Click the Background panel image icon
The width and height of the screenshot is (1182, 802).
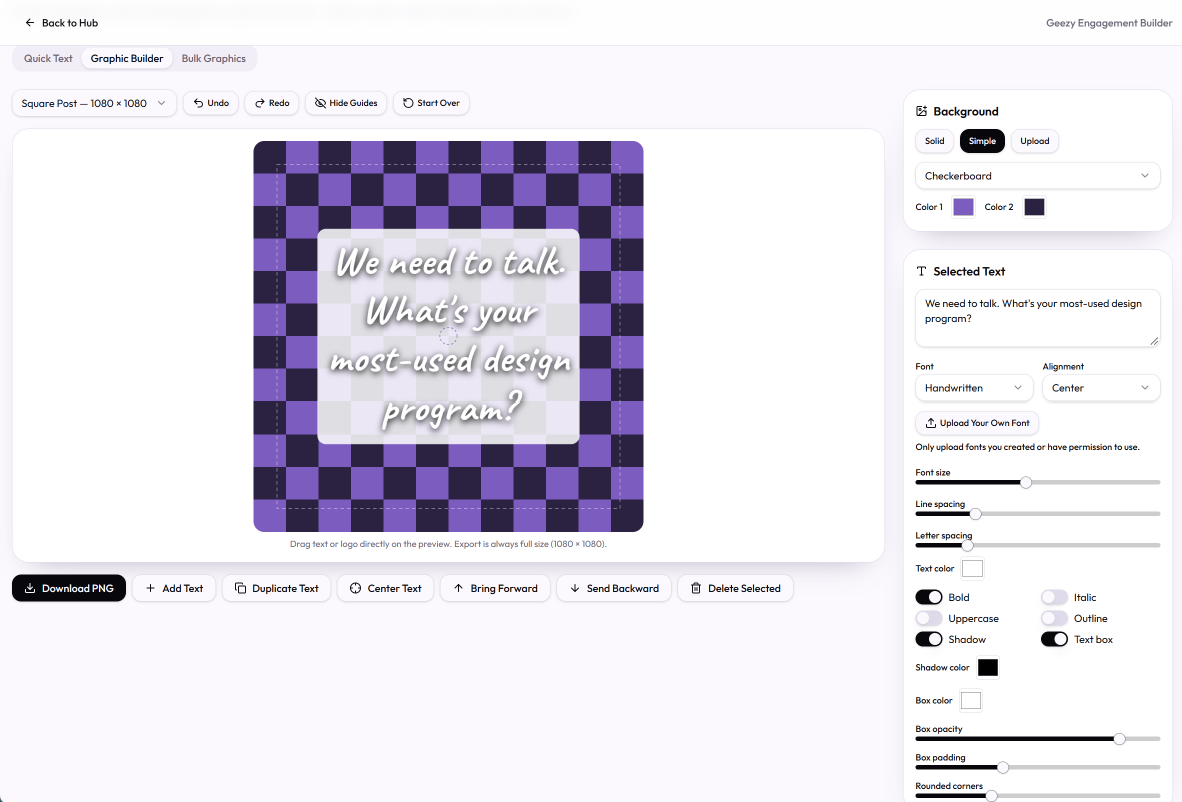click(921, 112)
